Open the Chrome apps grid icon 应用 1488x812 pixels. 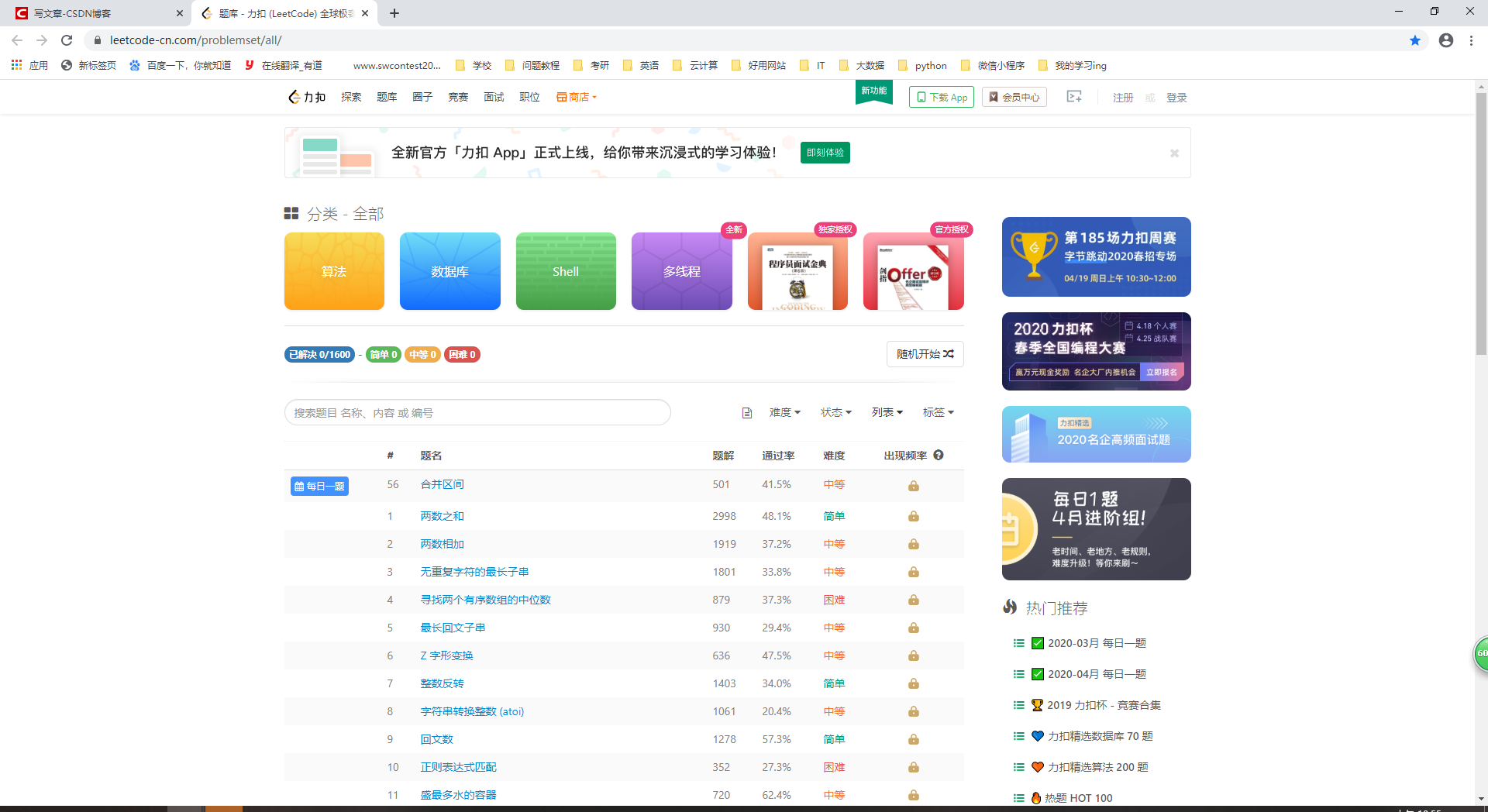point(17,65)
